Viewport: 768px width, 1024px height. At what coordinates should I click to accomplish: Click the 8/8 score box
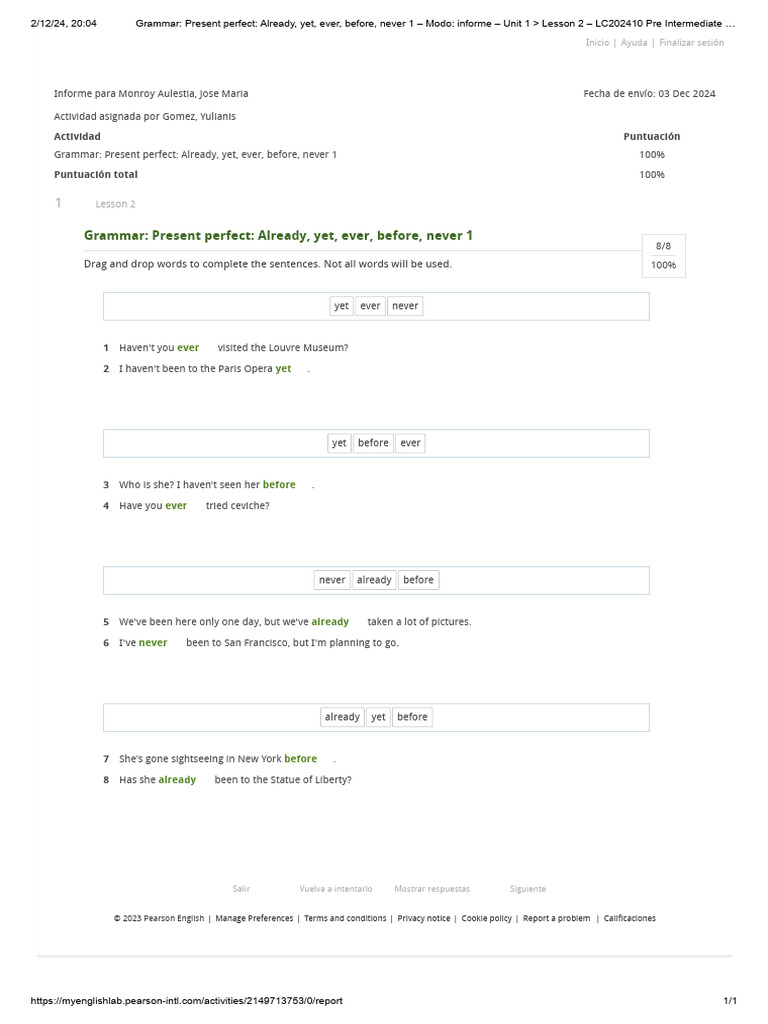pyautogui.click(x=663, y=246)
